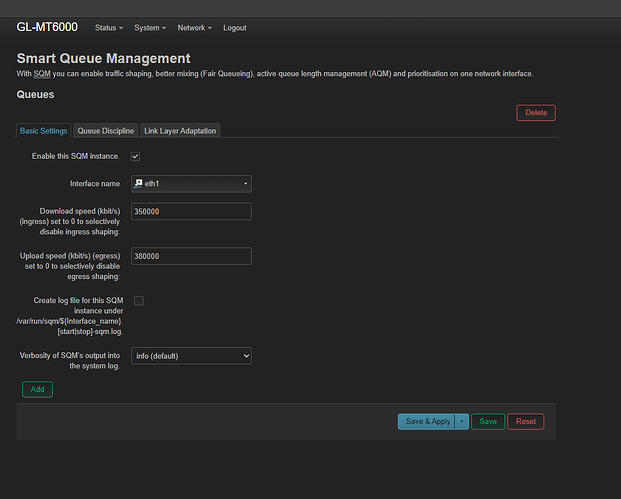The height and width of the screenshot is (499, 621).
Task: Click the upload speed field showing 380000
Action: (x=191, y=256)
